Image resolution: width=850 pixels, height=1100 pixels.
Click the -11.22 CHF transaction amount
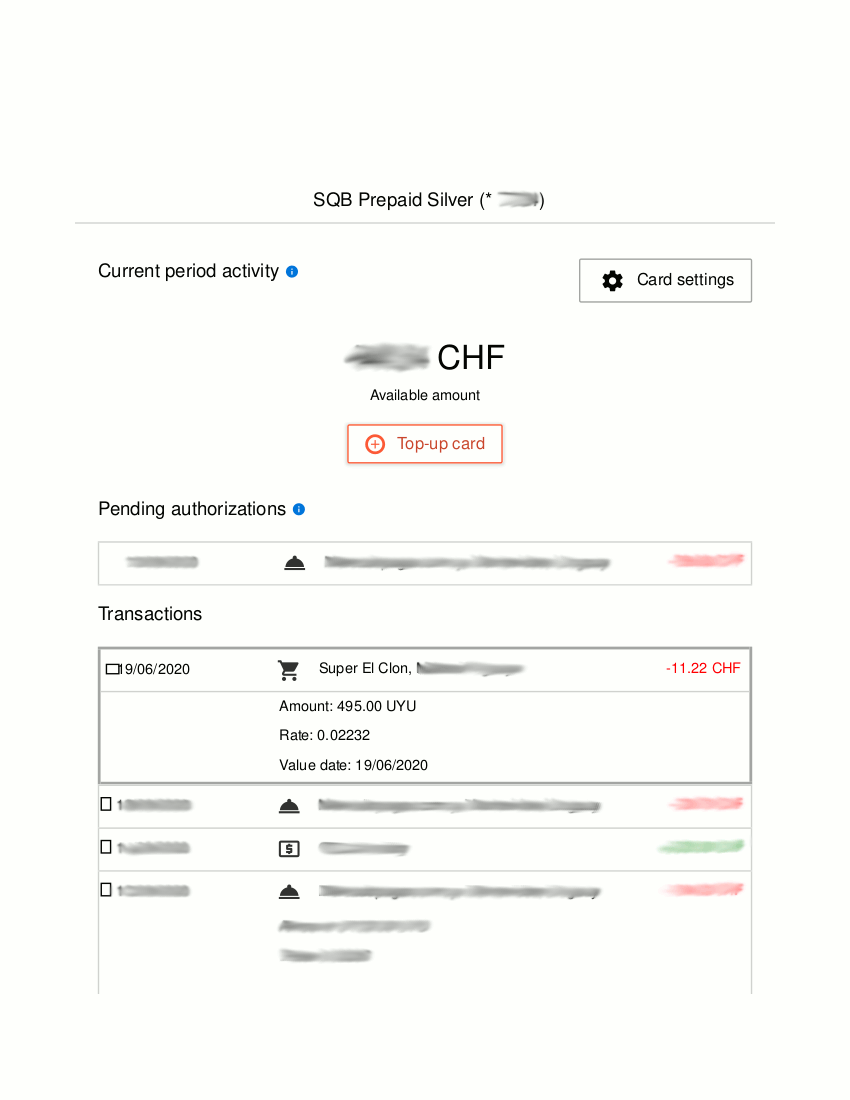(703, 668)
